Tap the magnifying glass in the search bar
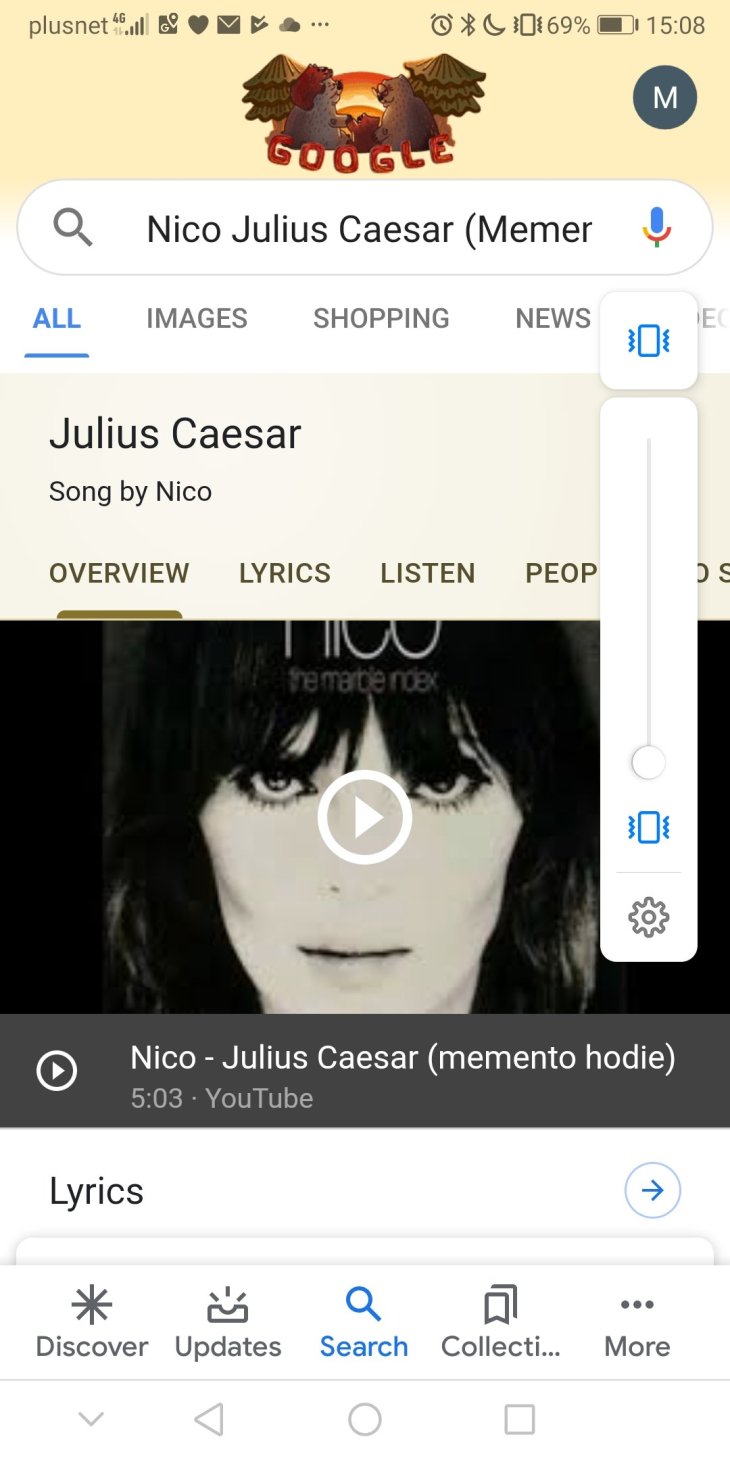The image size is (730, 1460). click(73, 228)
